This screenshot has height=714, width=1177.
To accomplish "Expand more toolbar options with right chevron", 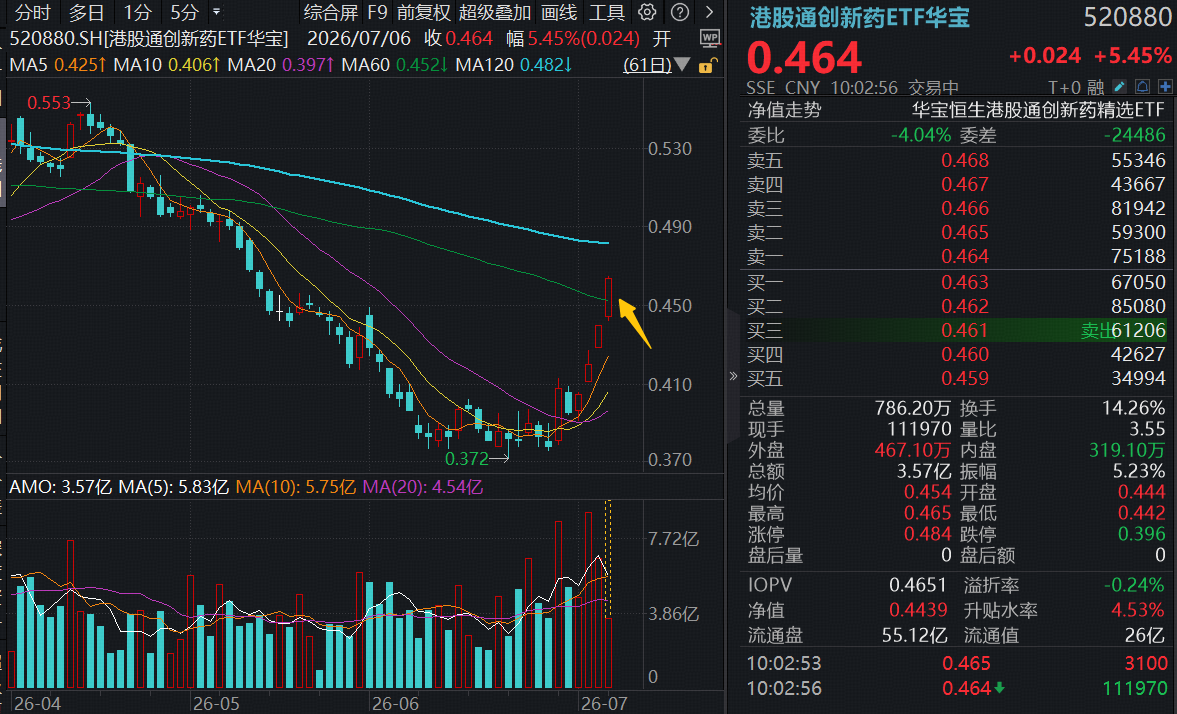I will pos(710,12).
